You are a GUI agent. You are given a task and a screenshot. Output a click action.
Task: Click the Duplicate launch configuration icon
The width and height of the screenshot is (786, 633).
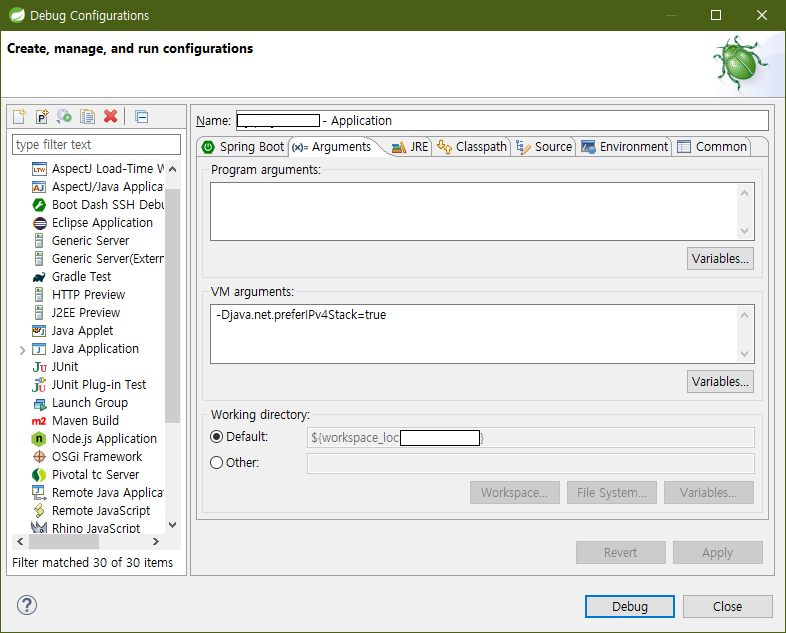pyautogui.click(x=87, y=116)
